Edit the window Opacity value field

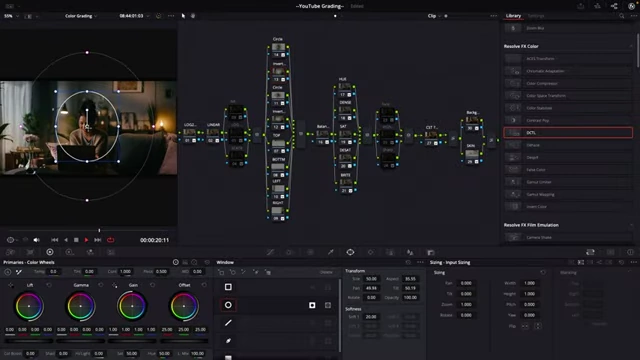[410, 298]
